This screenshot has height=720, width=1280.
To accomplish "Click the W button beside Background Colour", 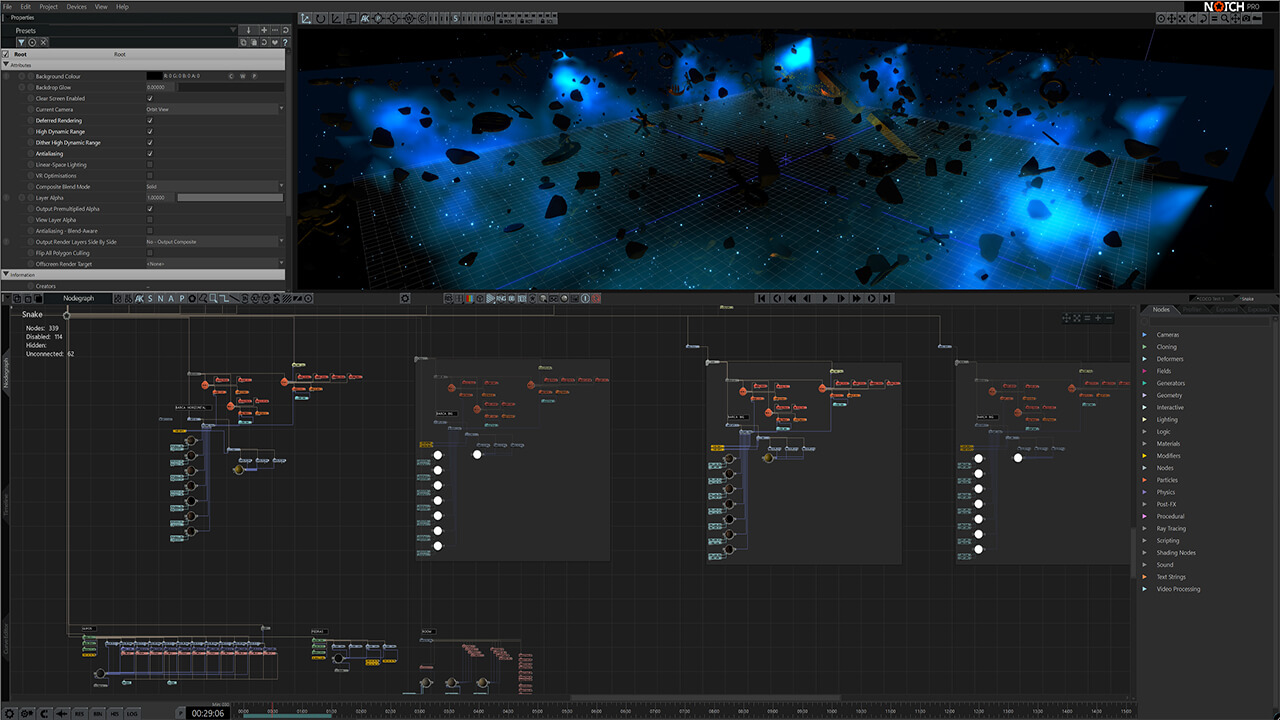I will [243, 76].
